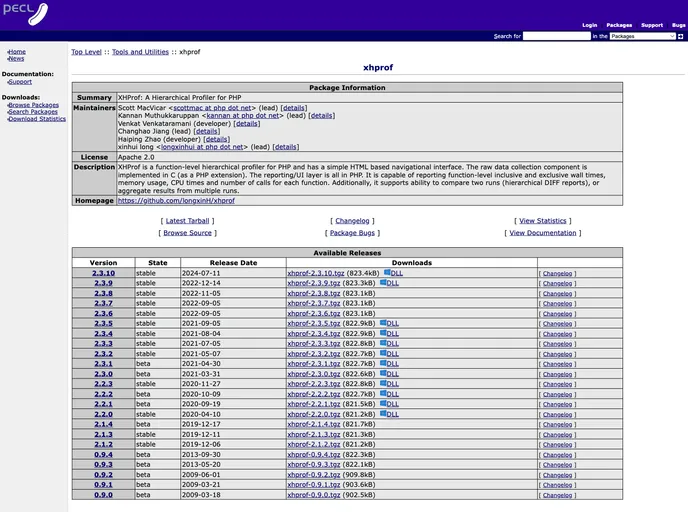Open the Packages top navigation item
The image size is (688, 512).
(619, 25)
